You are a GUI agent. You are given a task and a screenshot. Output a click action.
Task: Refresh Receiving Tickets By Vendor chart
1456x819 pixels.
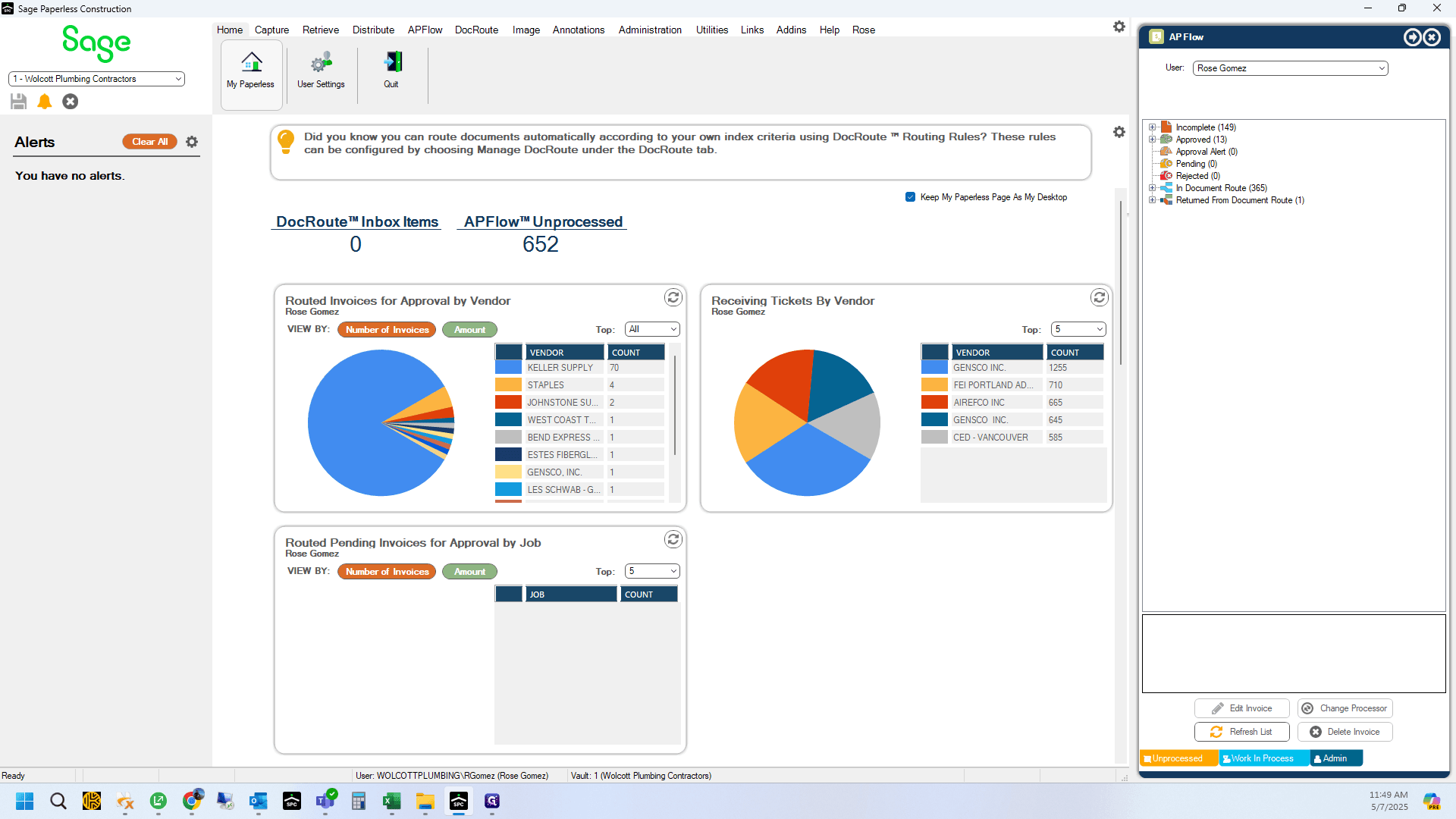coord(1100,297)
